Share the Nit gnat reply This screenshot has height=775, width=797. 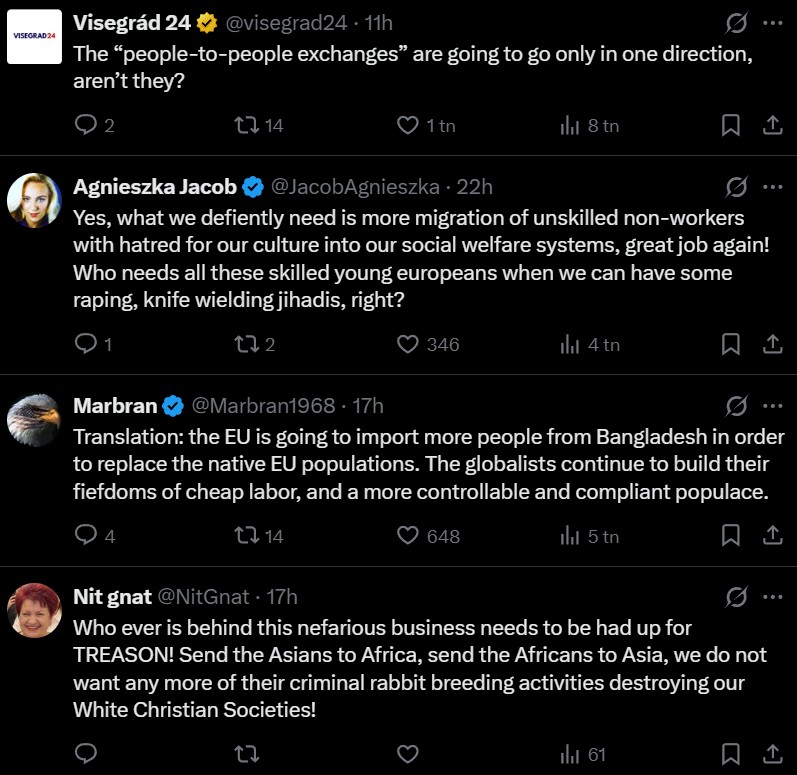click(x=772, y=753)
